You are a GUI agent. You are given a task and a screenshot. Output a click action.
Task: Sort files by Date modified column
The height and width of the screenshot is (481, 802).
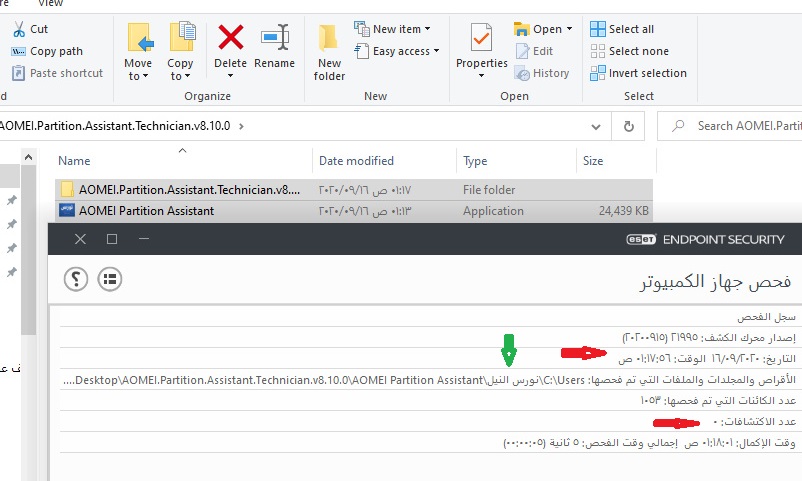click(x=356, y=161)
